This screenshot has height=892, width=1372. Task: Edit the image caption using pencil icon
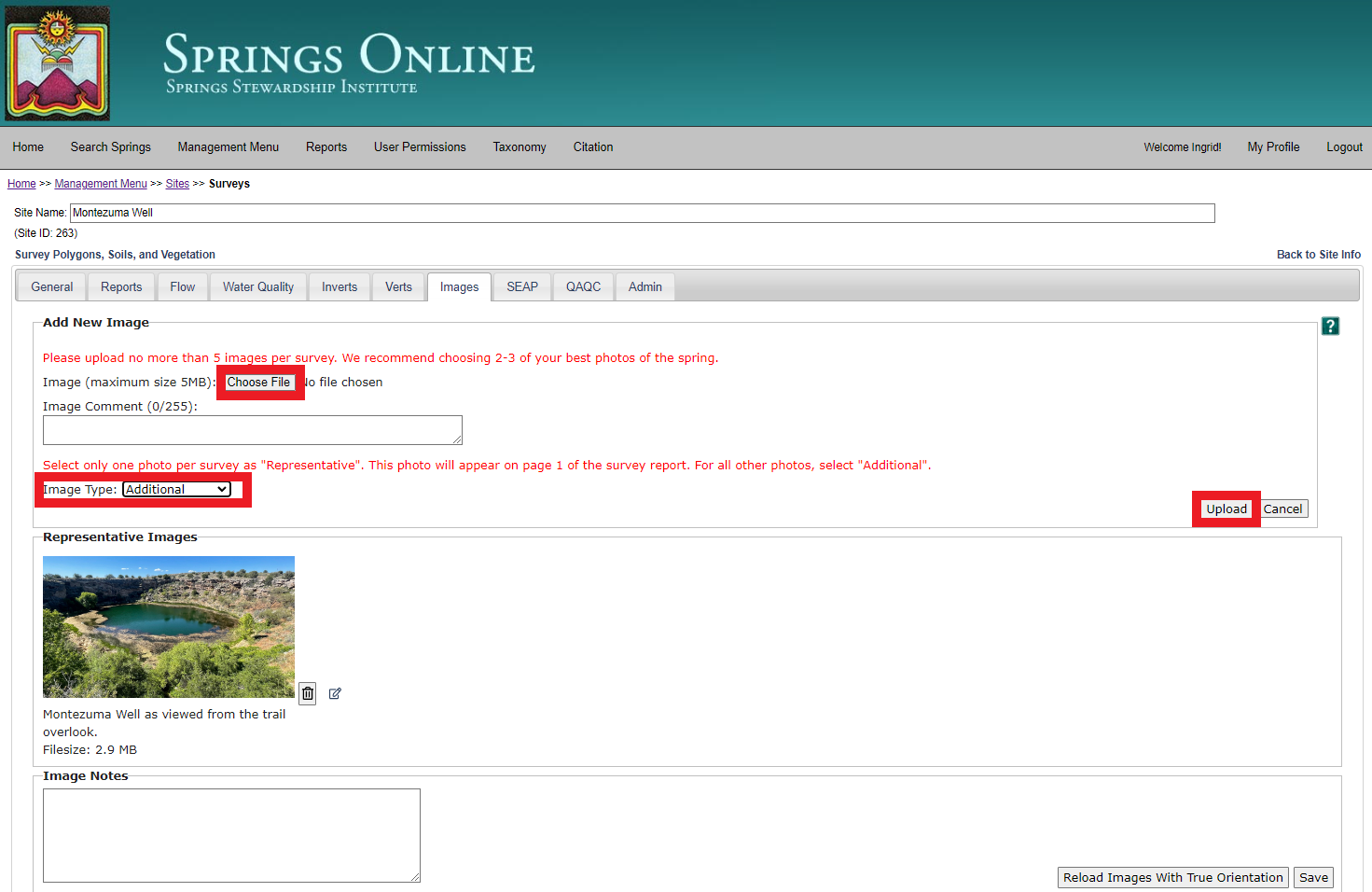click(x=335, y=693)
